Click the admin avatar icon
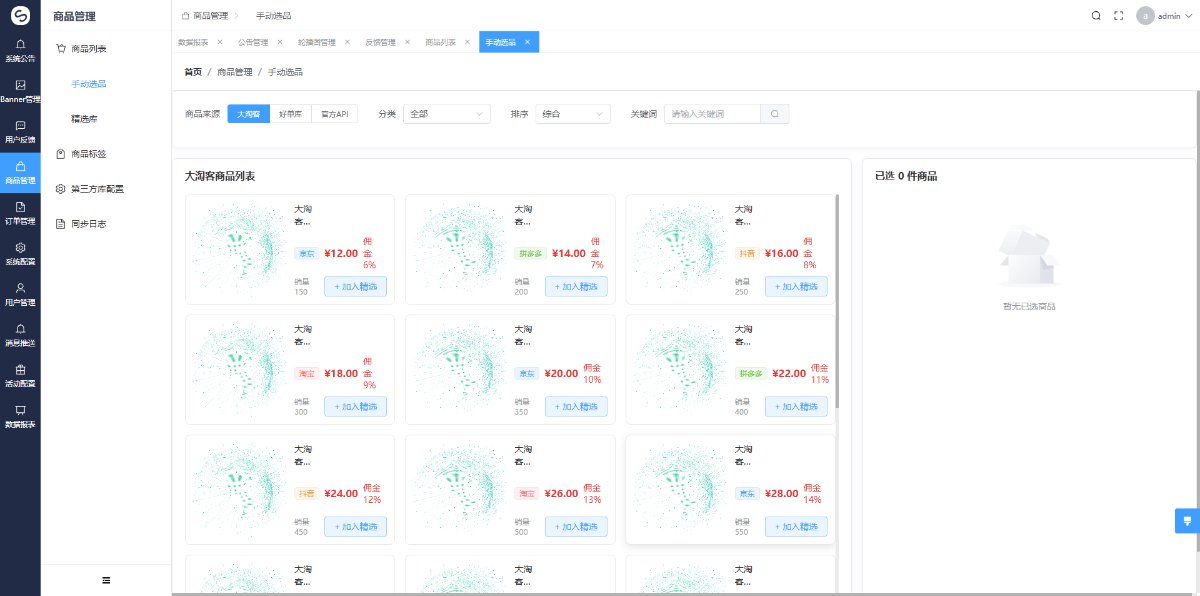This screenshot has width=1200, height=596. click(1145, 16)
